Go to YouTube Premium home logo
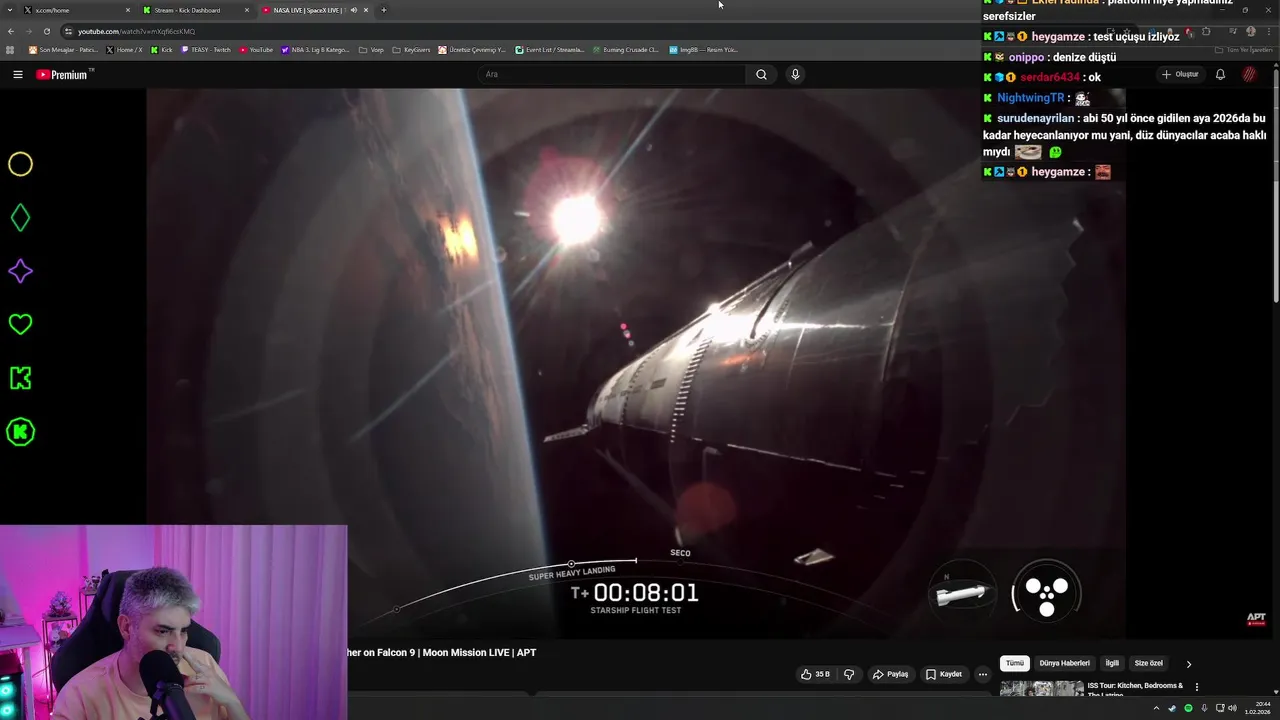 63,74
